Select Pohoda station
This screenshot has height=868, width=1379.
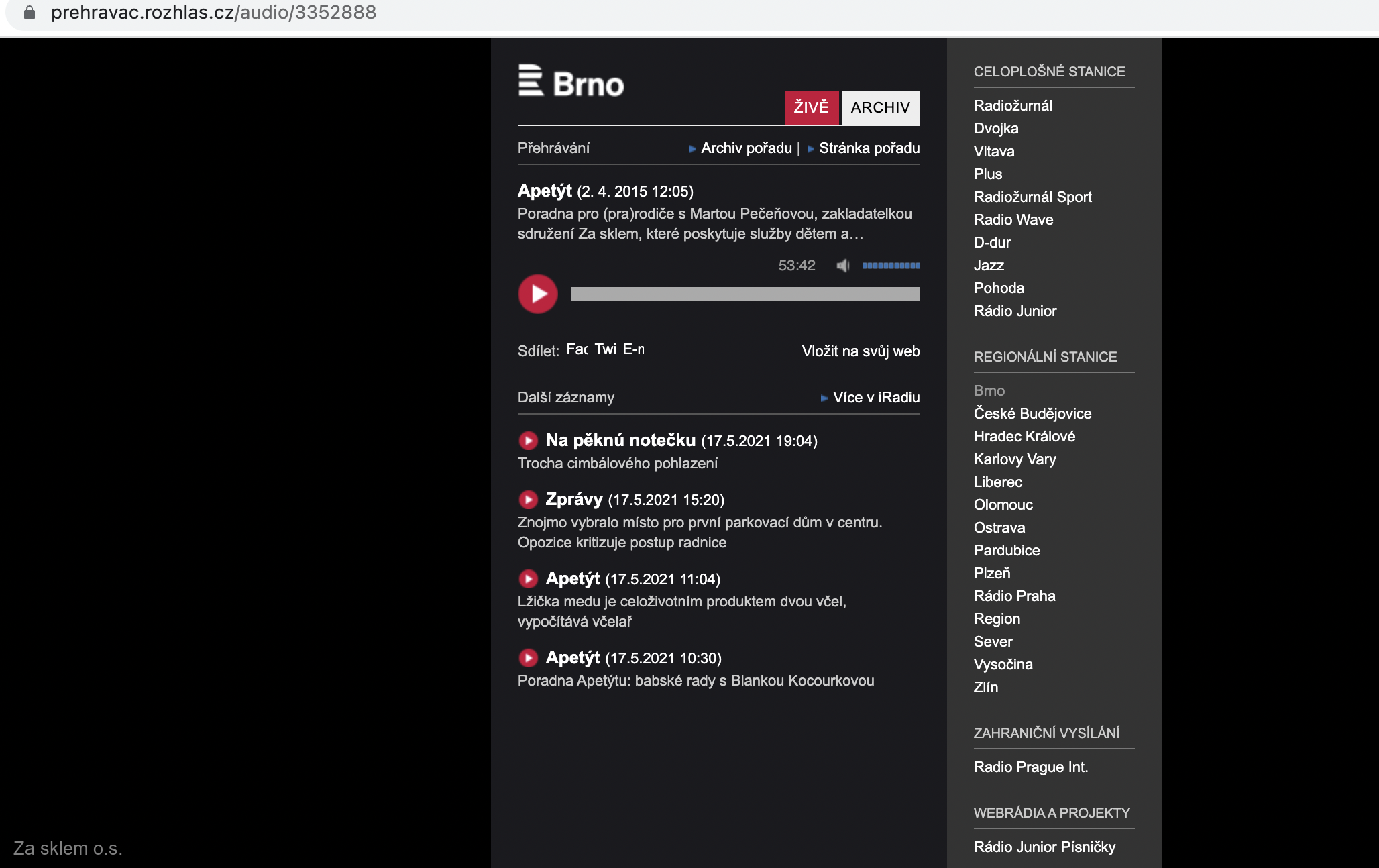pos(999,288)
